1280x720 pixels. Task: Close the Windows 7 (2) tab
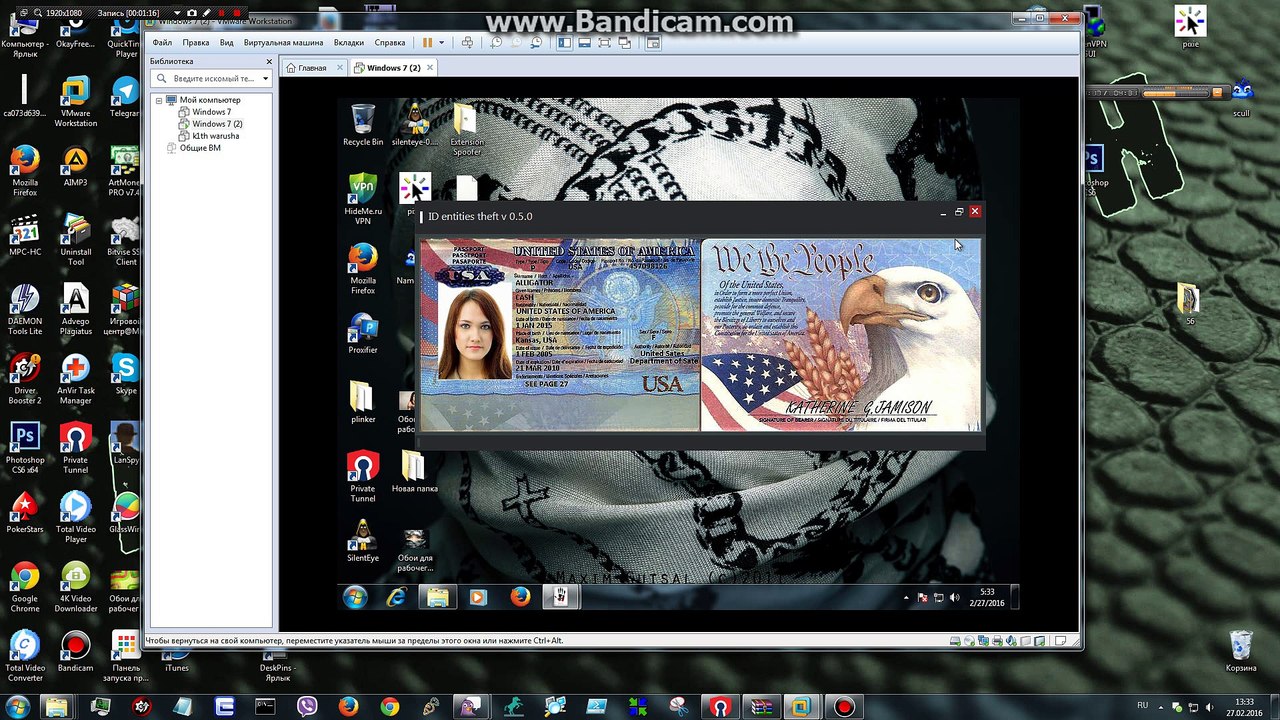pyautogui.click(x=430, y=68)
